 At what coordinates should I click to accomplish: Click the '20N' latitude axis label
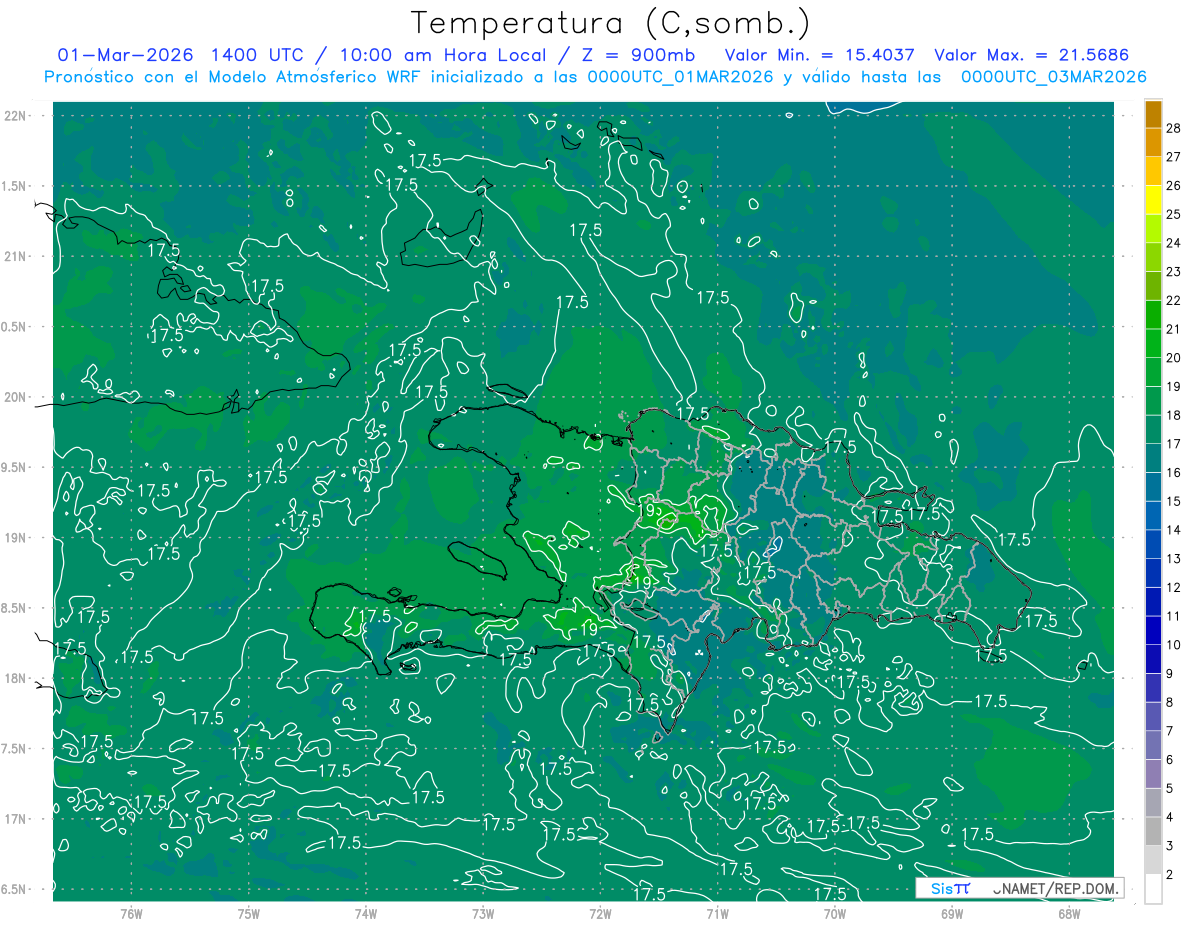click(x=15, y=398)
